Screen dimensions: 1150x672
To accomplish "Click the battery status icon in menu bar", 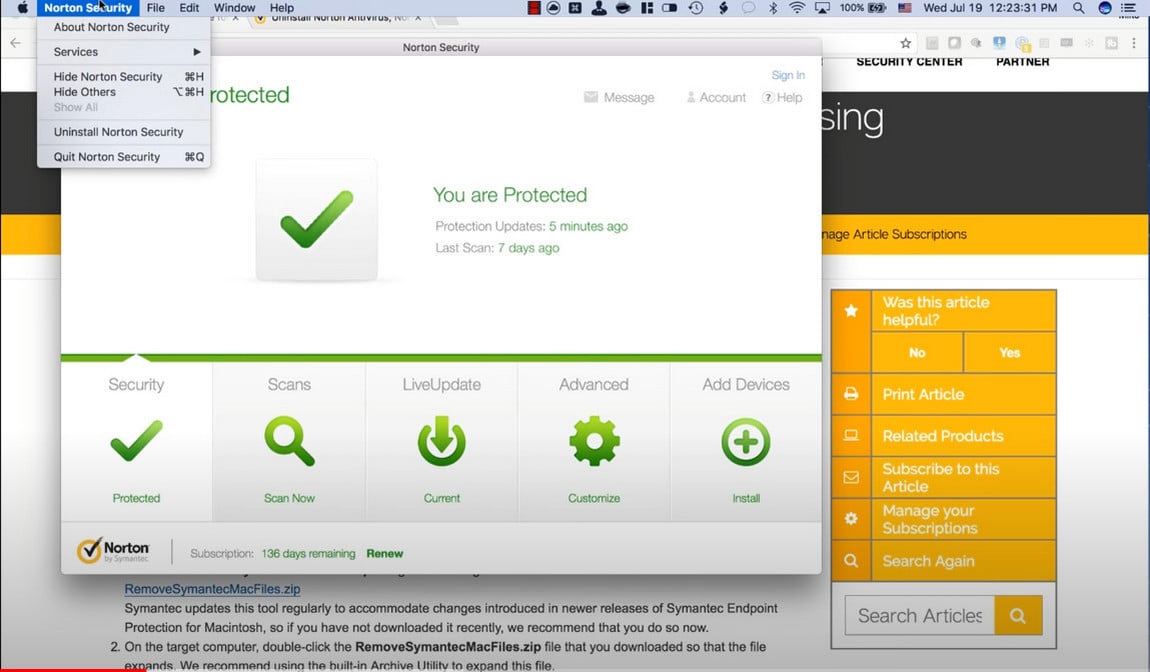I will (x=877, y=8).
